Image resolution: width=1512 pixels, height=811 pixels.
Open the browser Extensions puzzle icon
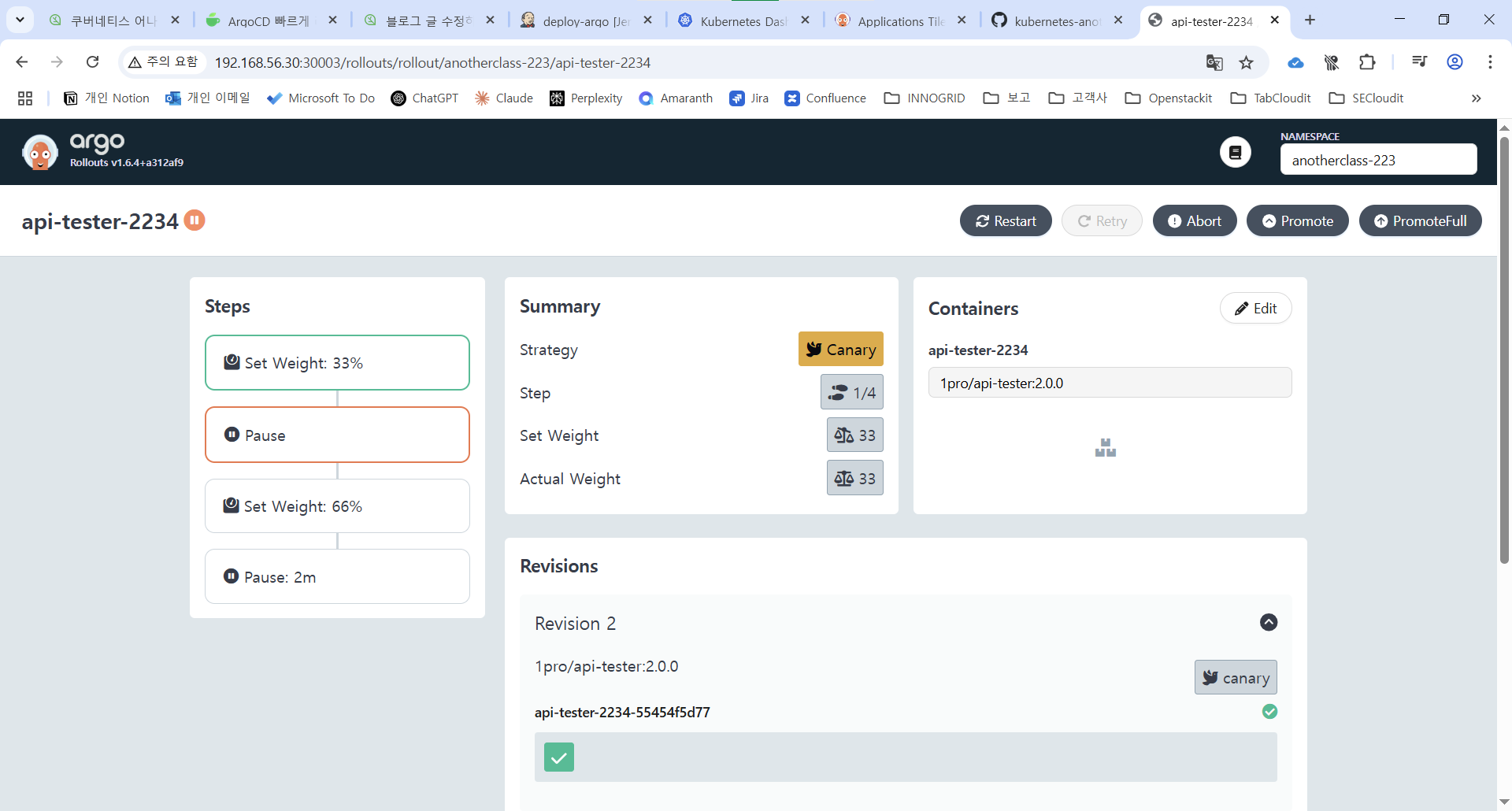pos(1367,62)
